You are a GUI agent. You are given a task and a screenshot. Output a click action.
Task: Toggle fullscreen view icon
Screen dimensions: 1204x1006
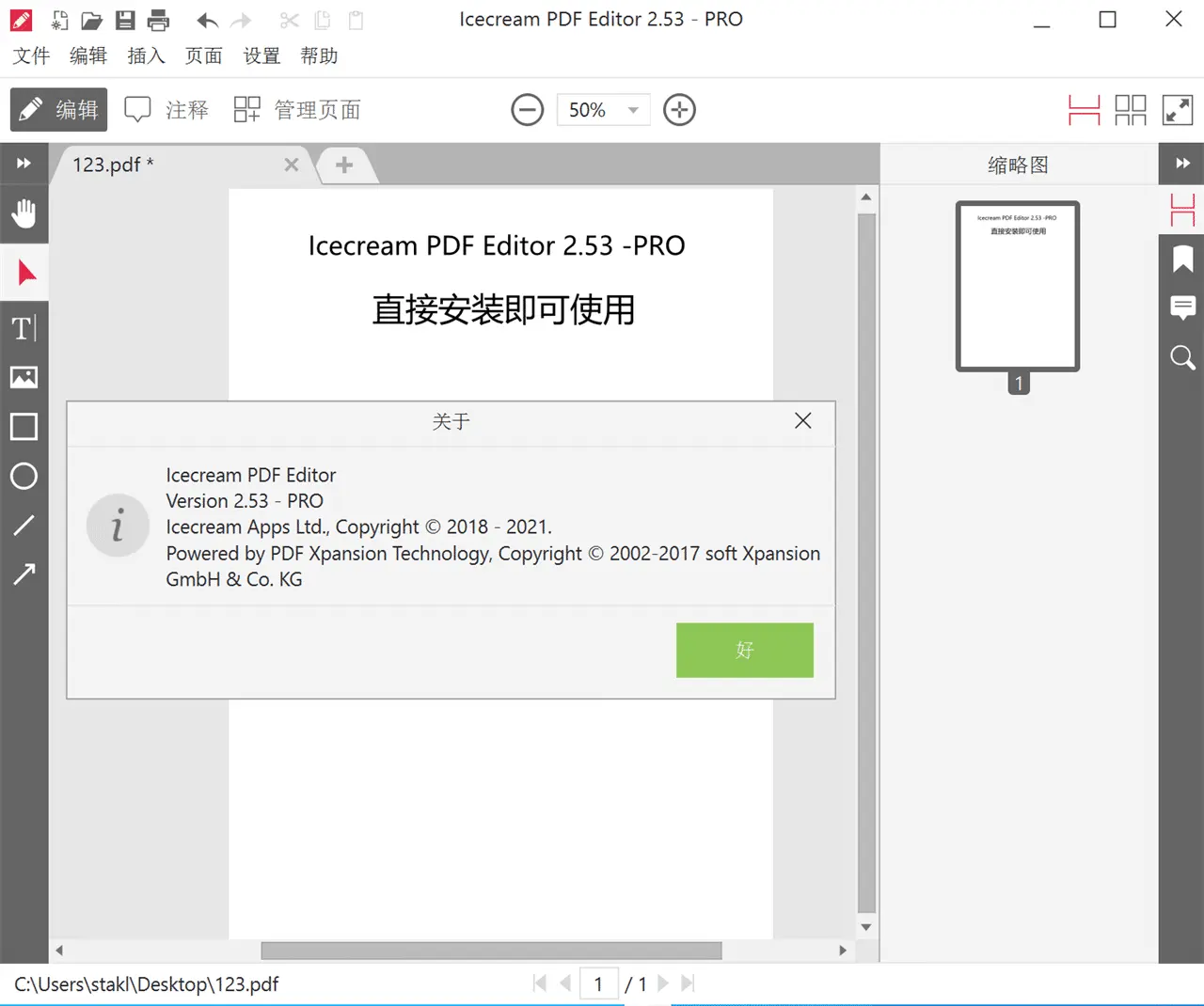(1178, 110)
